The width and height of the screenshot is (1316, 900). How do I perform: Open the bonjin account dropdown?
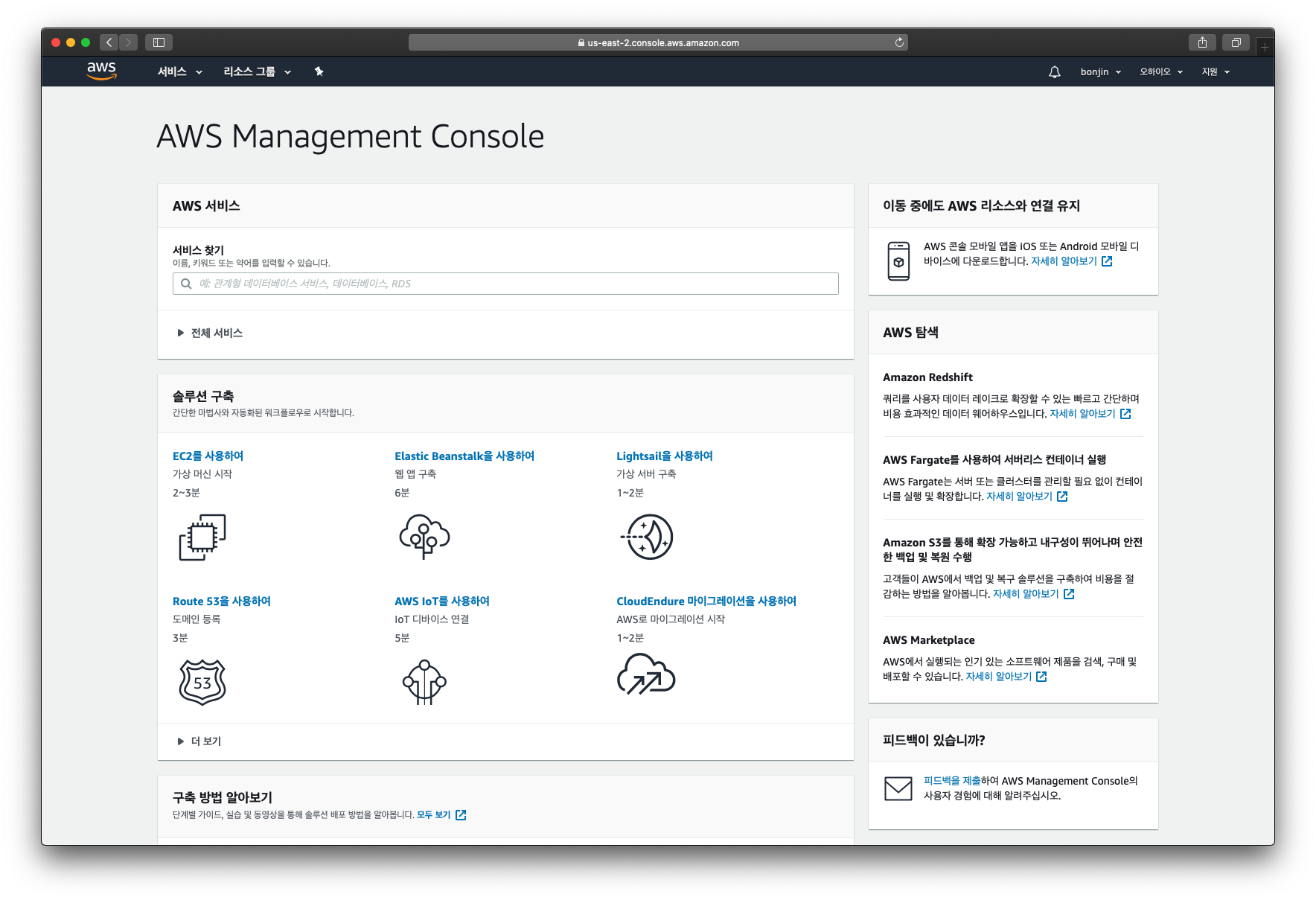pyautogui.click(x=1101, y=72)
